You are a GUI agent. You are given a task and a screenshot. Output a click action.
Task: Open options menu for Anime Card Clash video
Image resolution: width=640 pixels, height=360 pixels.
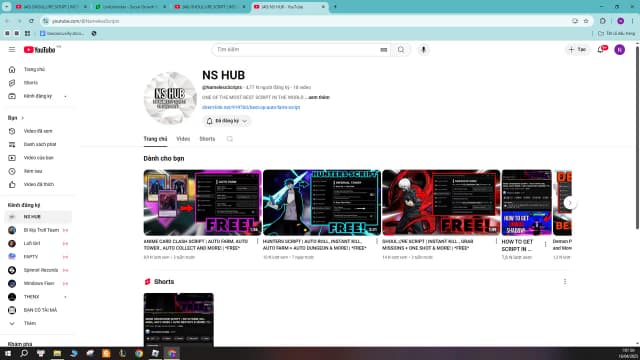click(258, 242)
